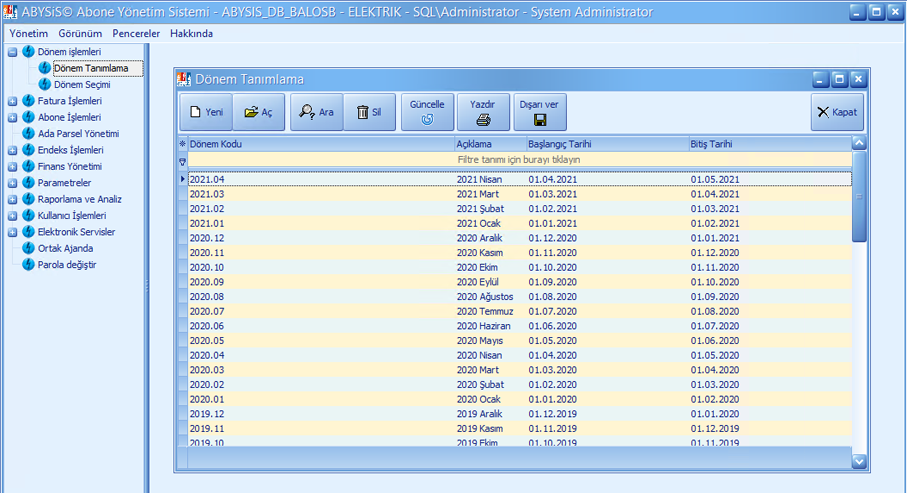Image resolution: width=907 pixels, height=493 pixels.
Task: Click the Yazdır printer icon
Action: (483, 120)
